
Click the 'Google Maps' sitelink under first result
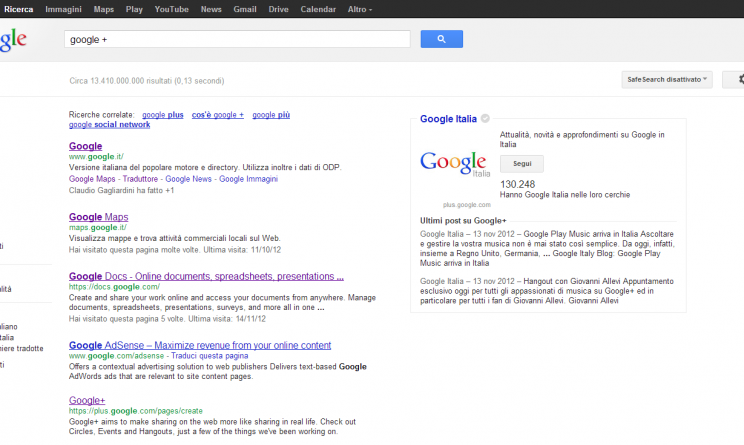92,179
